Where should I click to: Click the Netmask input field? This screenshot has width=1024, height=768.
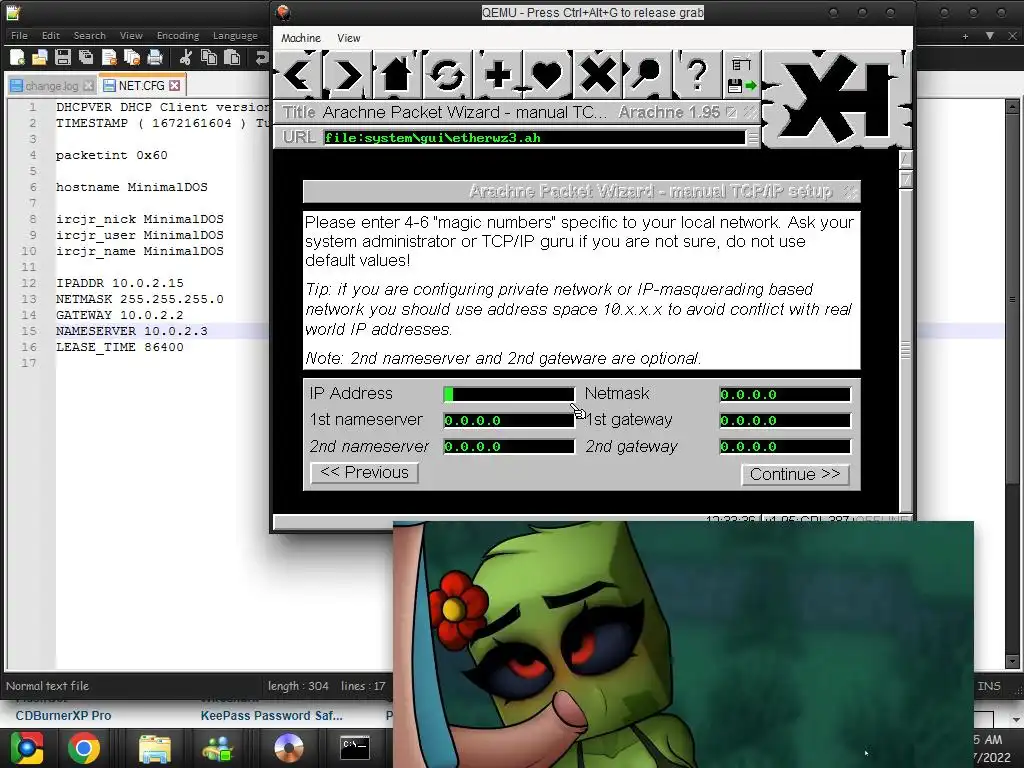point(785,394)
